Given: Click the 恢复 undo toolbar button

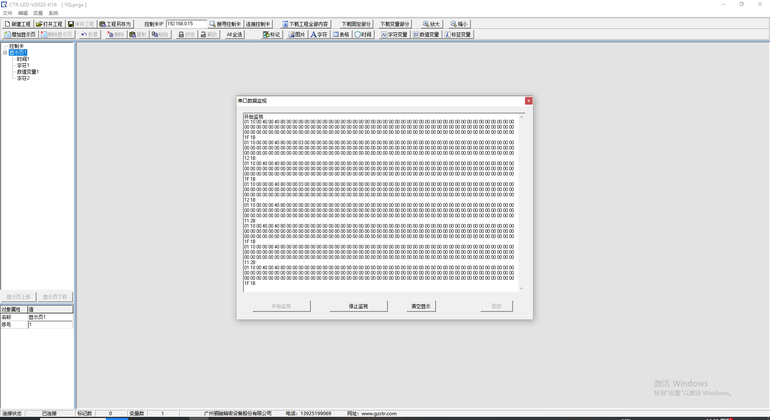Looking at the screenshot, I should coord(89,34).
